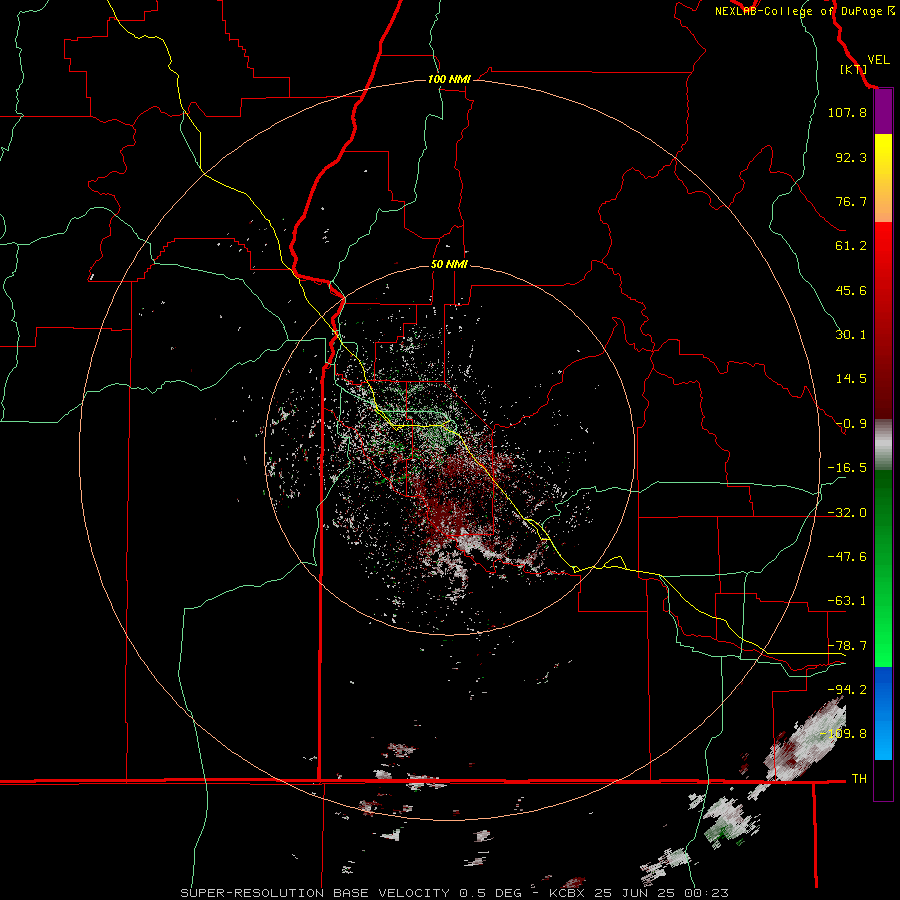Click the -78.7 velocity scale value

[847, 646]
